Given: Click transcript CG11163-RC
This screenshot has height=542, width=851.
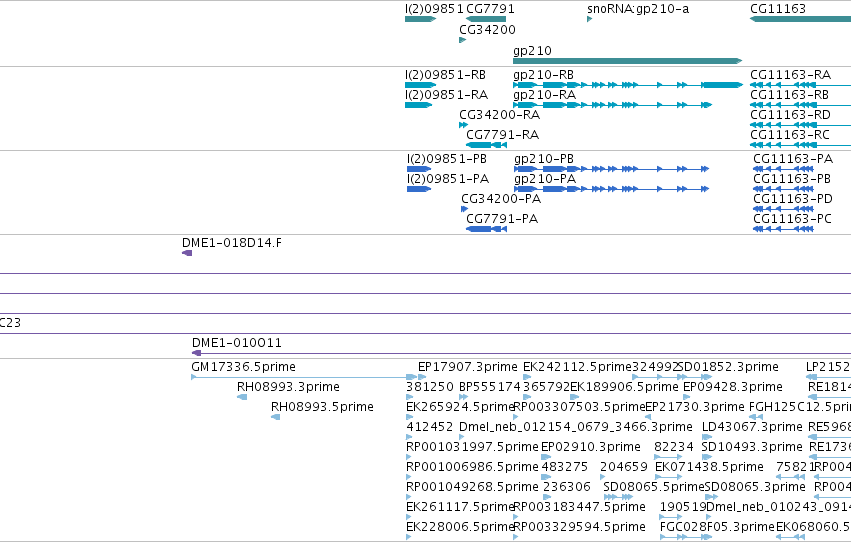Looking at the screenshot, I should [801, 145].
